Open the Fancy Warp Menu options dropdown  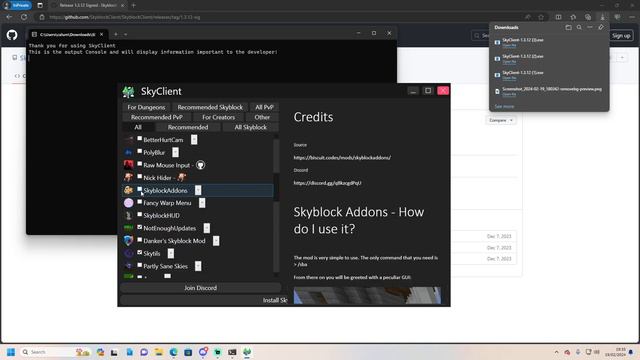(x=202, y=203)
